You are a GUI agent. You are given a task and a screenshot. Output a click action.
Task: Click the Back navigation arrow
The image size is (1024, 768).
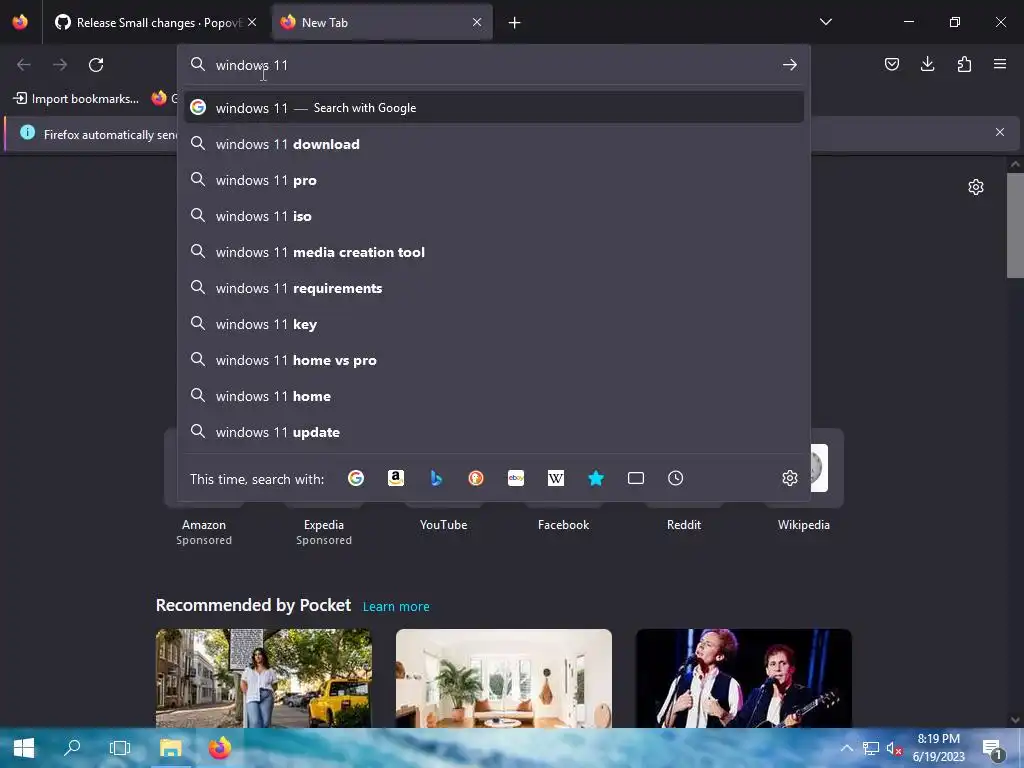[x=24, y=65]
